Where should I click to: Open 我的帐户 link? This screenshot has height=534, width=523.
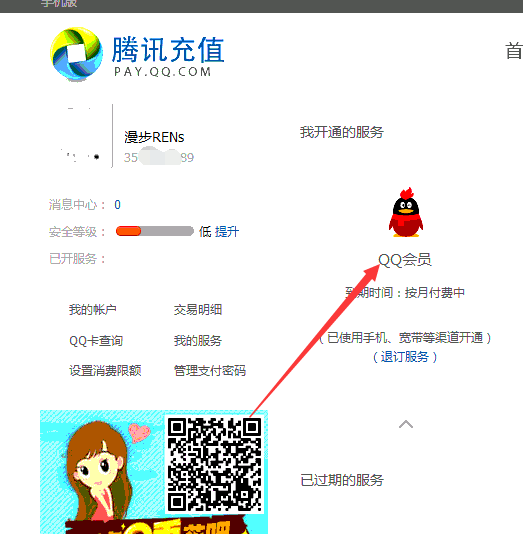click(93, 310)
